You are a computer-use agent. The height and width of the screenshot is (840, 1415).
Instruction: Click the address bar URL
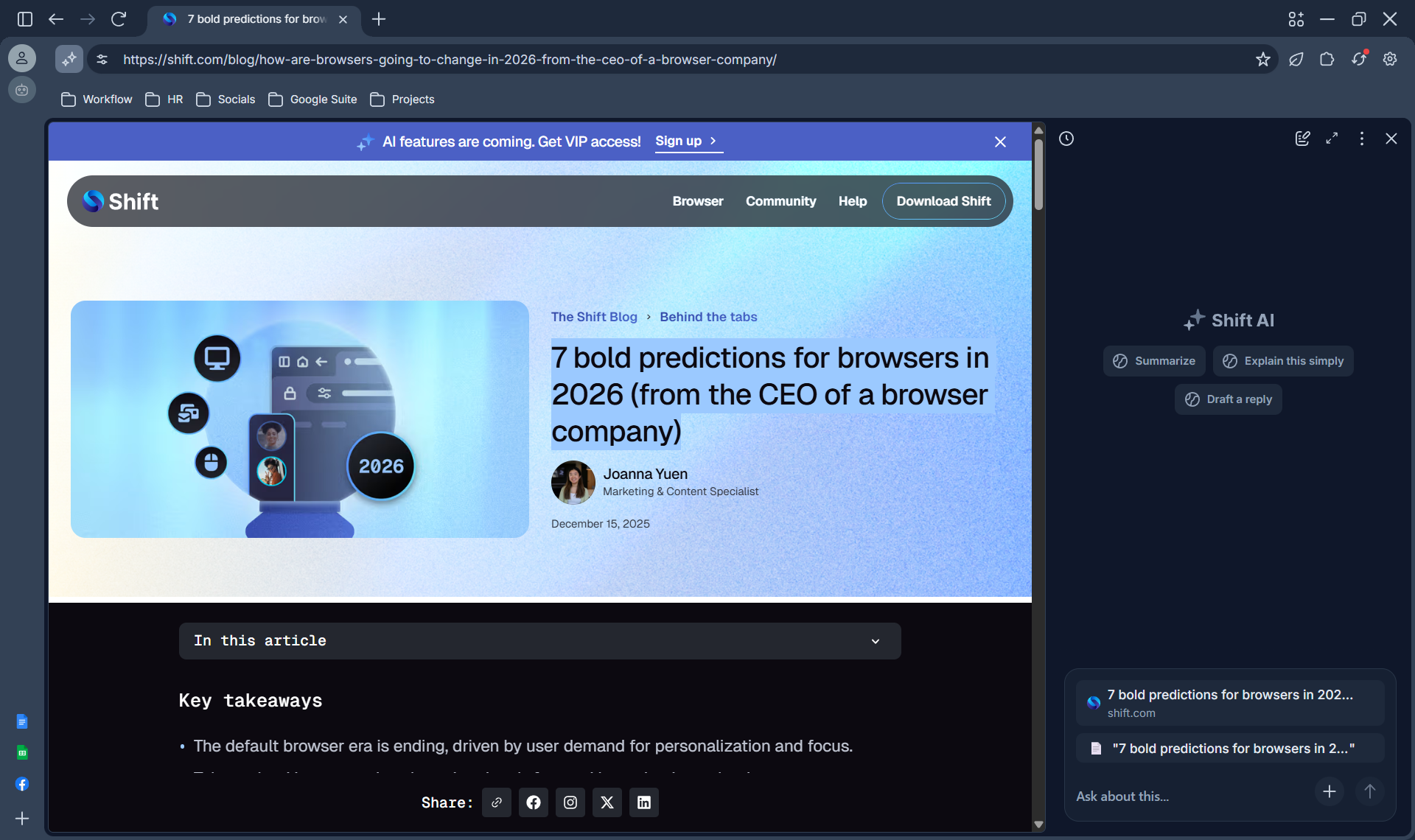click(450, 60)
